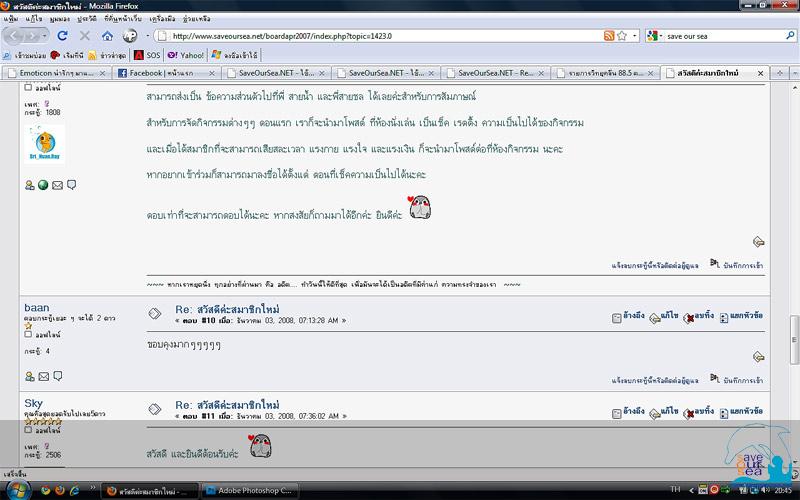The height and width of the screenshot is (500, 800).
Task: Open the Windows Start menu orb
Action: (x=17, y=490)
